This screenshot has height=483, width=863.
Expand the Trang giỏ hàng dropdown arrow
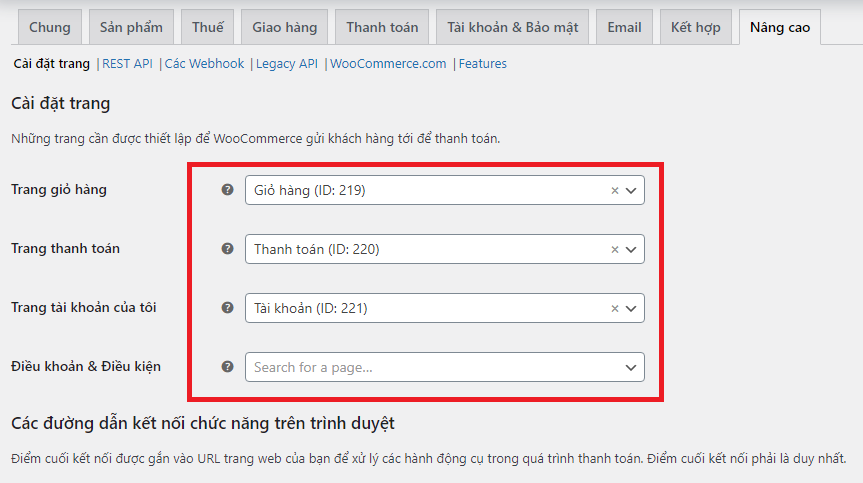point(631,190)
